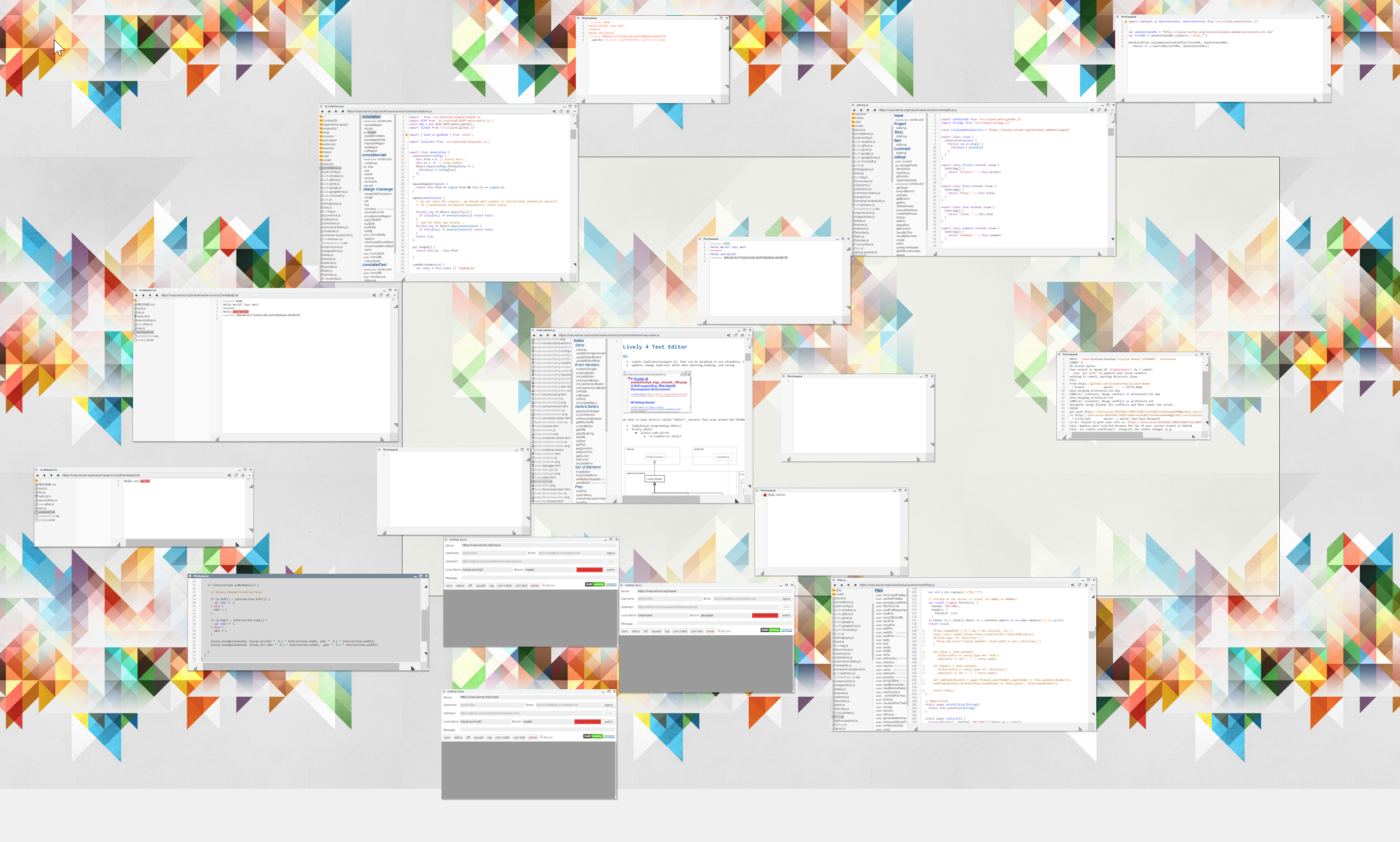This screenshot has width=1400, height=842.
Task: Click cancel circle icon in github.js toolbar
Action: (1105, 110)
